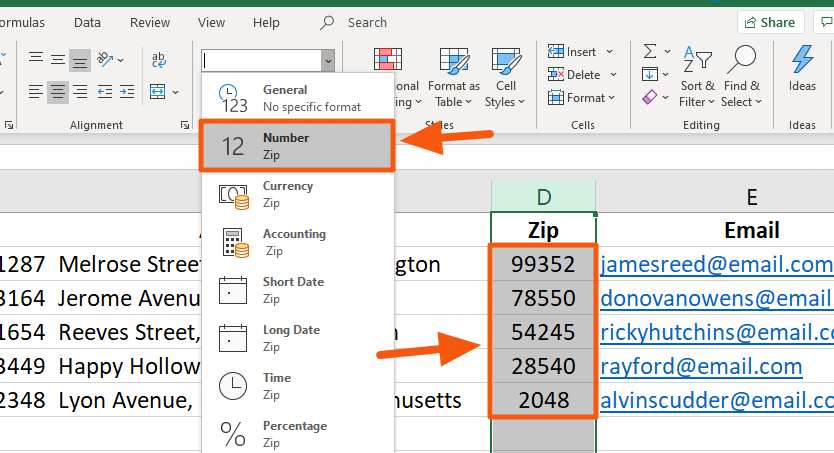Open the View ribbon tab
This screenshot has width=834, height=453.
click(211, 22)
